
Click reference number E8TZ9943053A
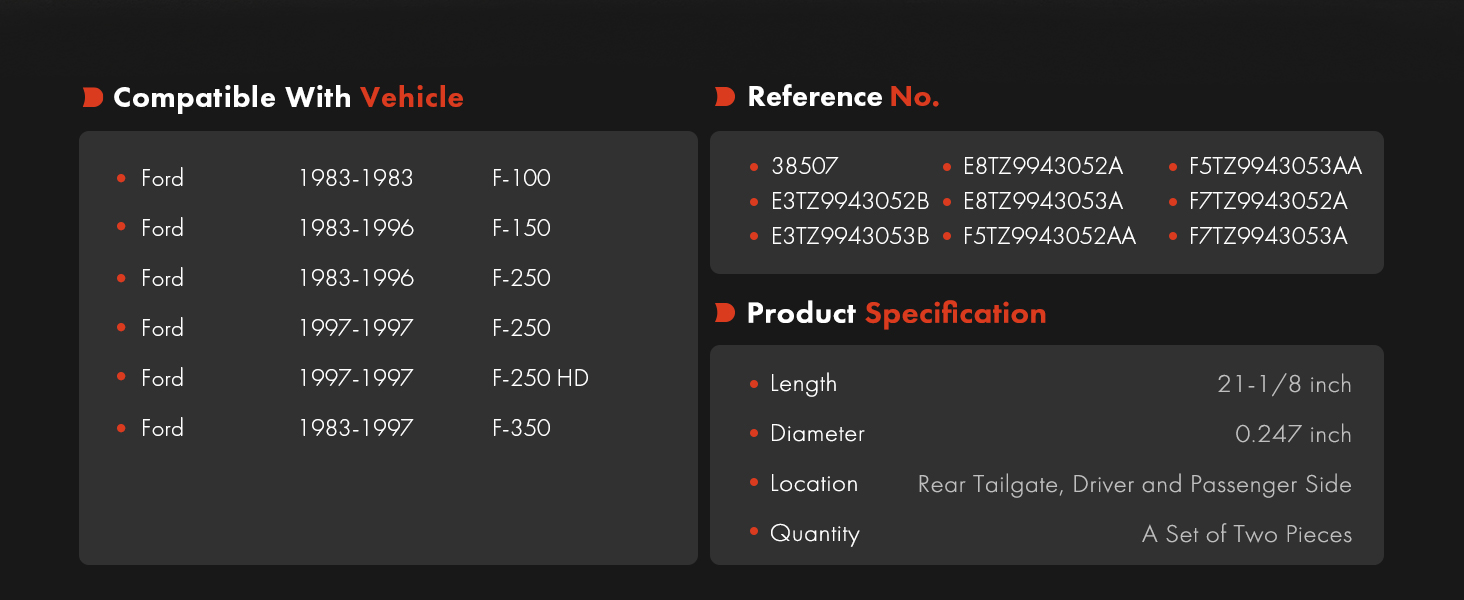coord(1043,201)
